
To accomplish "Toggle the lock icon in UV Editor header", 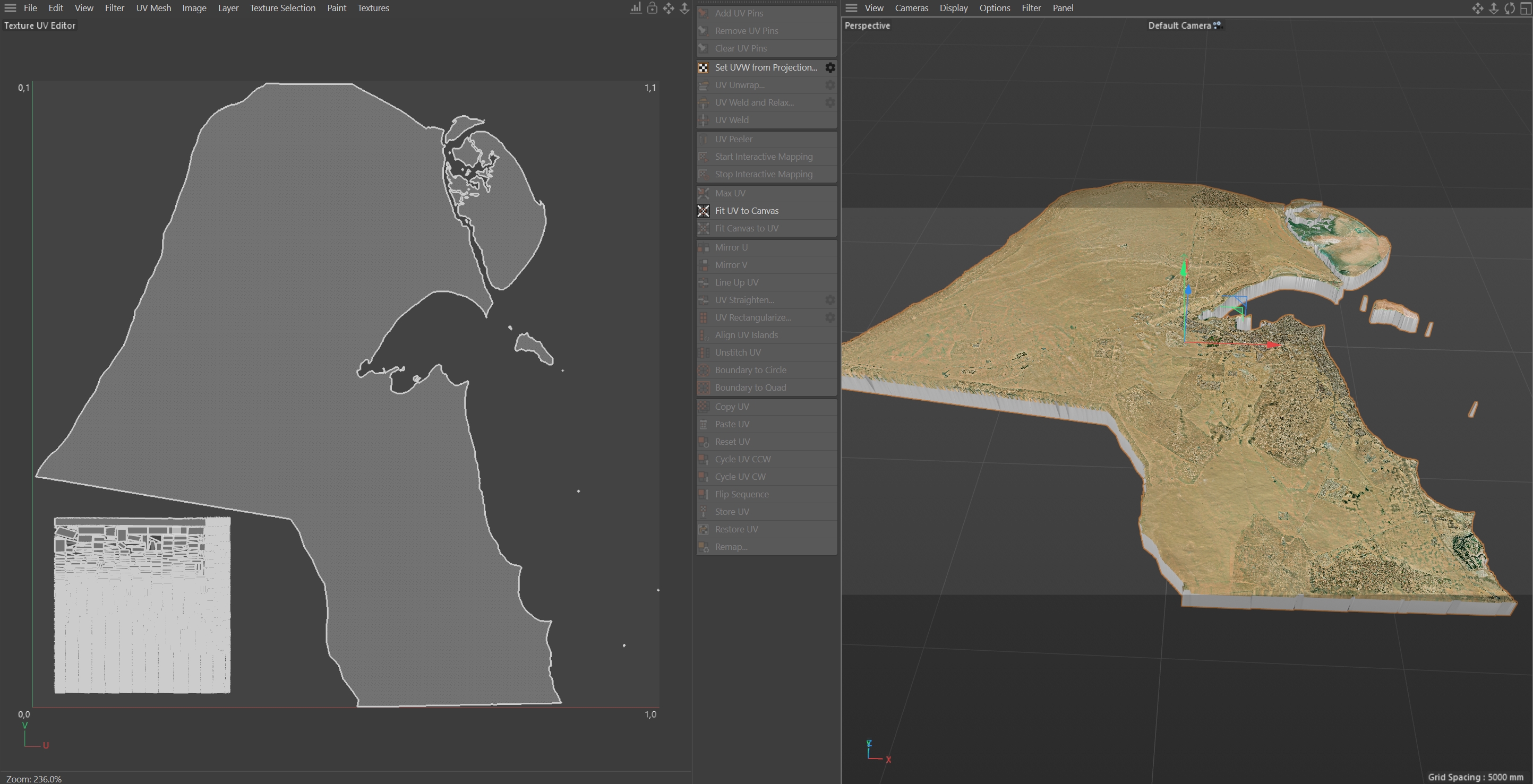I will (652, 8).
